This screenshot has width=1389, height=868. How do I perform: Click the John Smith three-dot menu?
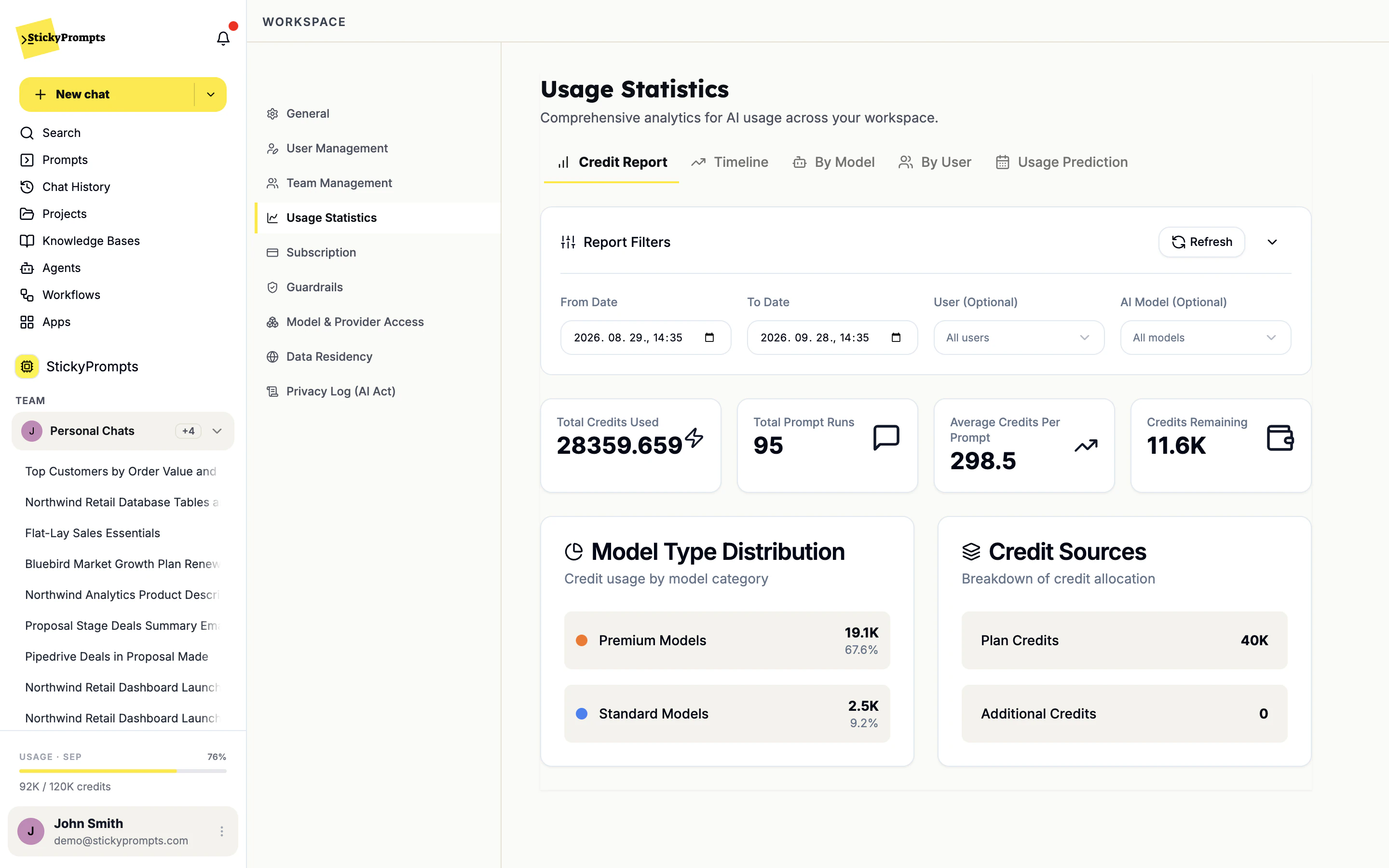pos(221,831)
